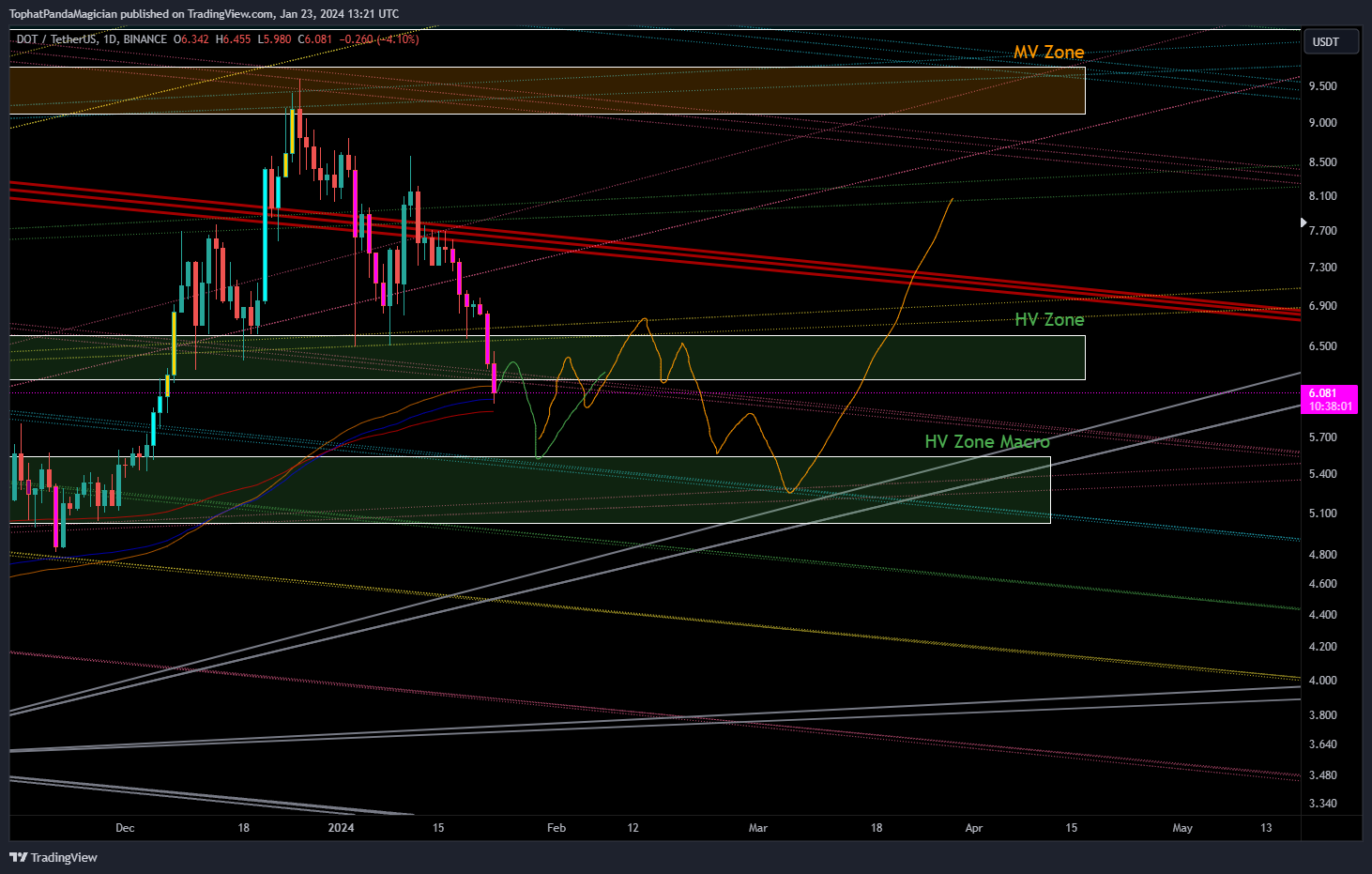Viewport: 1372px width, 874px height.
Task: Click the TradingView logo at bottom left
Action: (x=53, y=857)
